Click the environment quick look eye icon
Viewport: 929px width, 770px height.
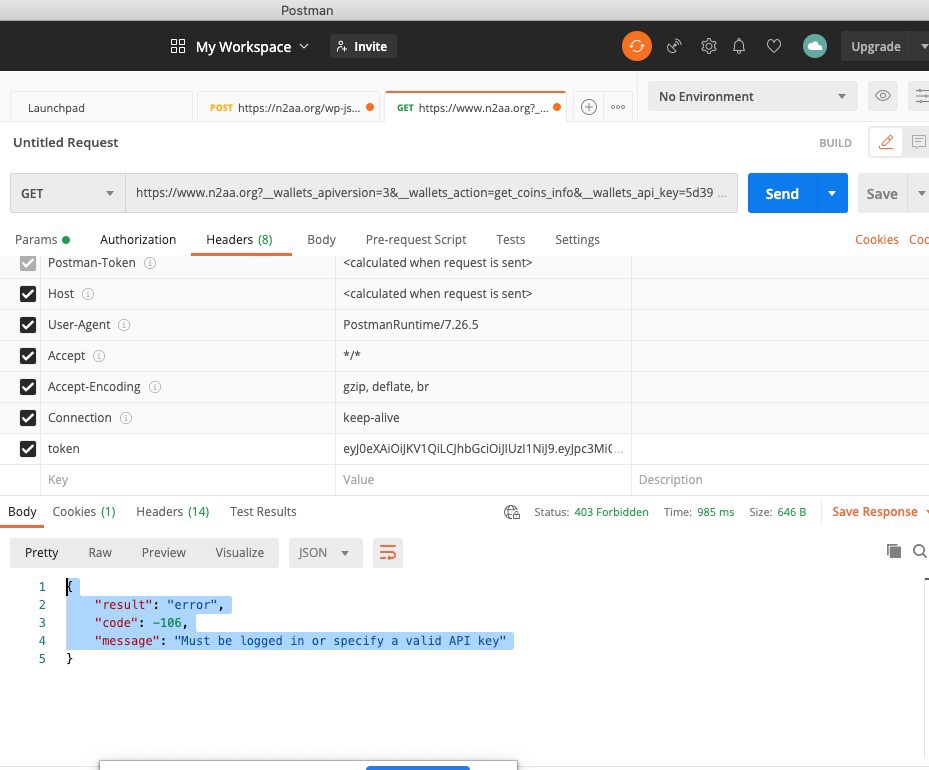point(883,96)
